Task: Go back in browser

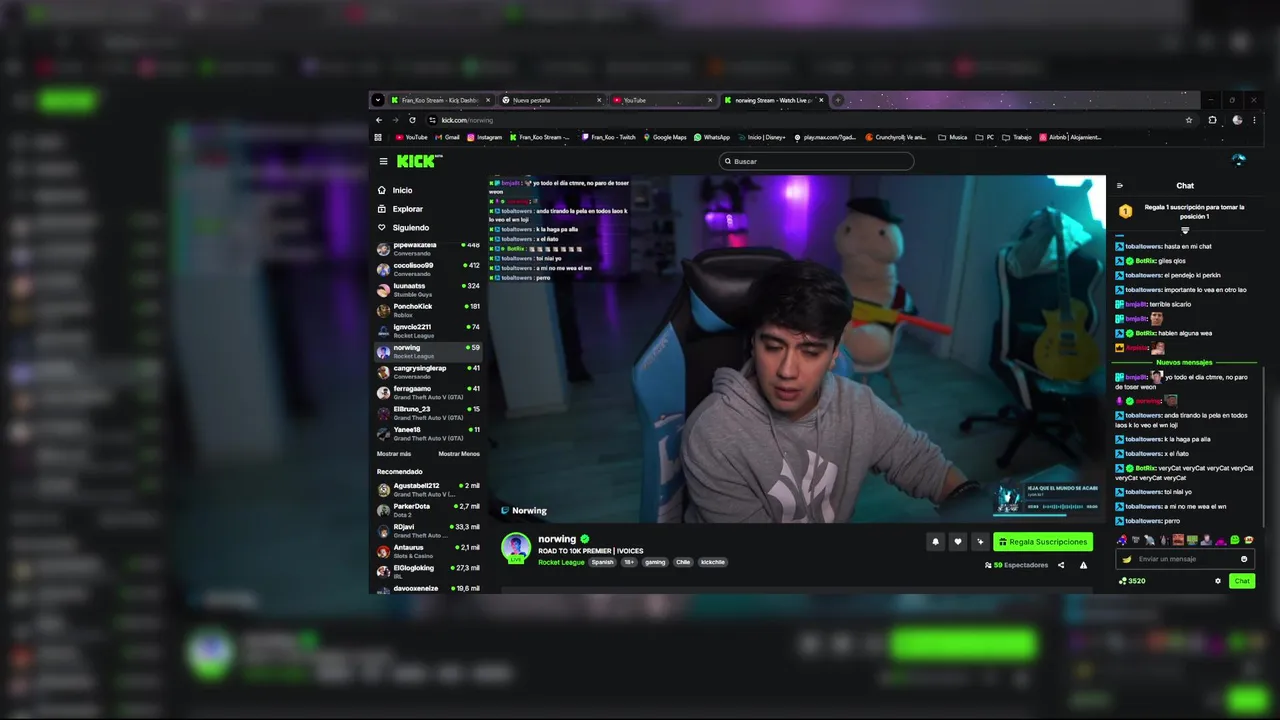Action: click(378, 120)
